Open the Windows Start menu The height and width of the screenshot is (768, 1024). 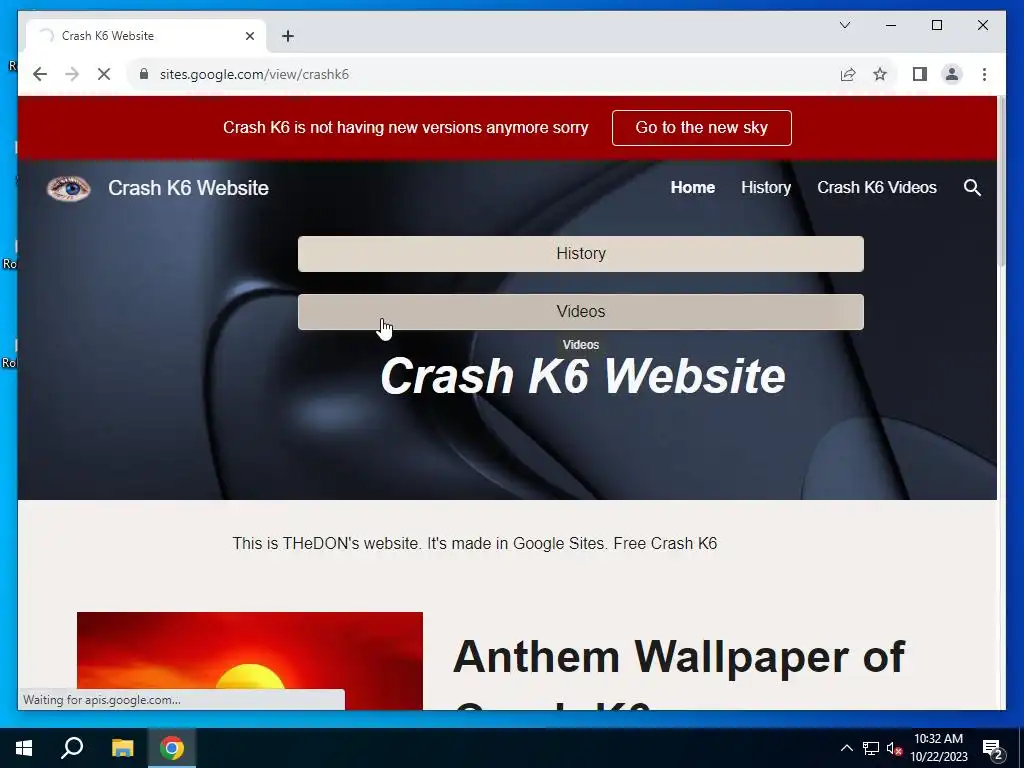click(24, 748)
